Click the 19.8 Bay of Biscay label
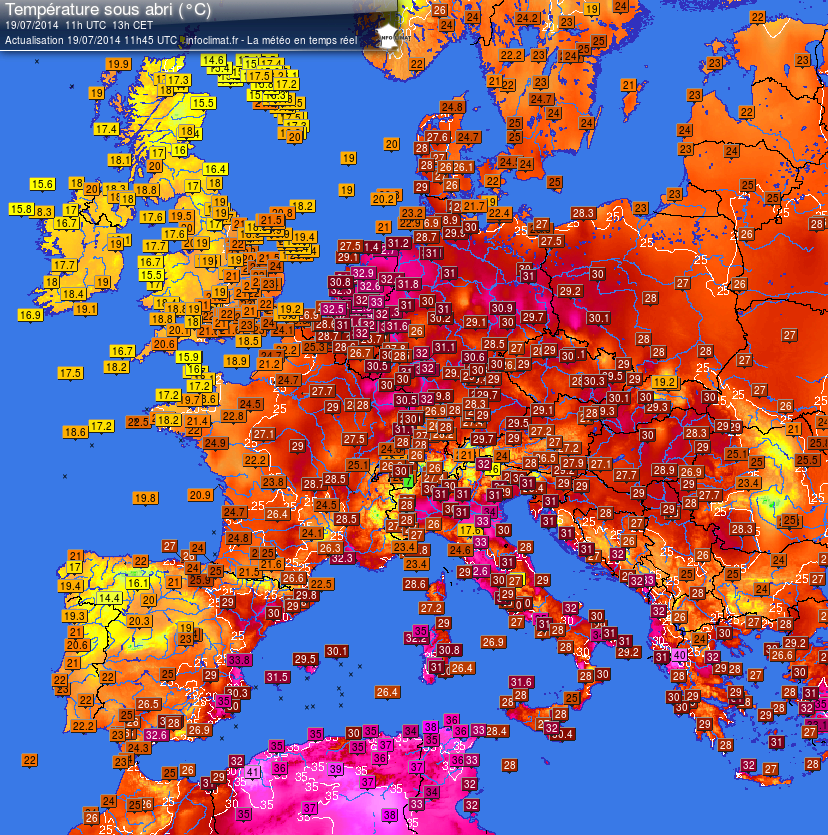This screenshot has height=835, width=828. (x=145, y=498)
